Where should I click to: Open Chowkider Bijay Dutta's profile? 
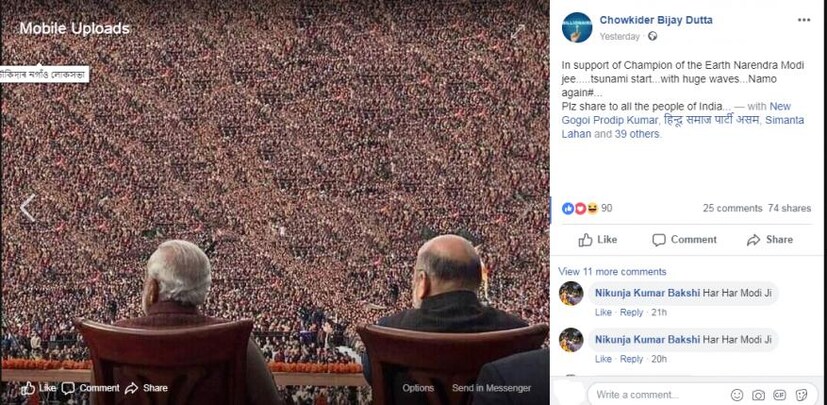coord(656,20)
